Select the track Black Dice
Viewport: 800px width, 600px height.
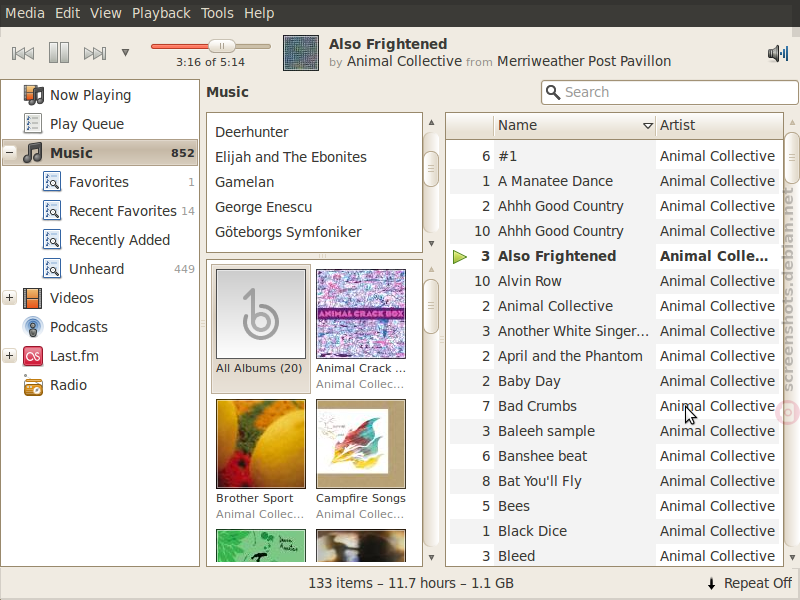pyautogui.click(x=614, y=531)
